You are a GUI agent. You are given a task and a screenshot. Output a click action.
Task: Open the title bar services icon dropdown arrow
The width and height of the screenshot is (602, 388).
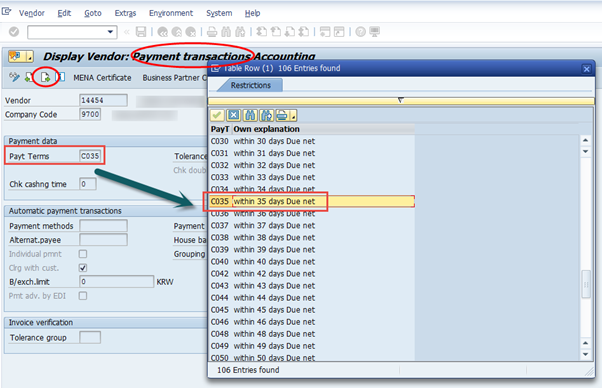click(x=30, y=57)
